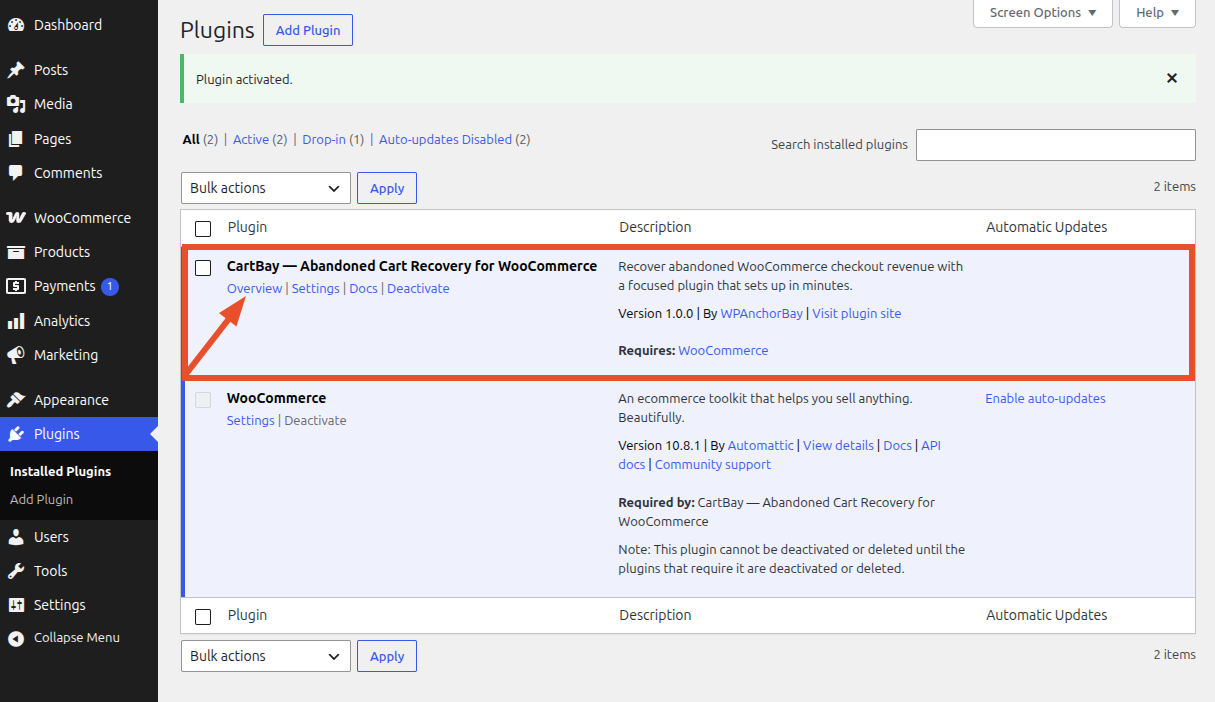The height and width of the screenshot is (702, 1215).
Task: Dismiss the Plugin activated notice
Action: click(x=1172, y=78)
